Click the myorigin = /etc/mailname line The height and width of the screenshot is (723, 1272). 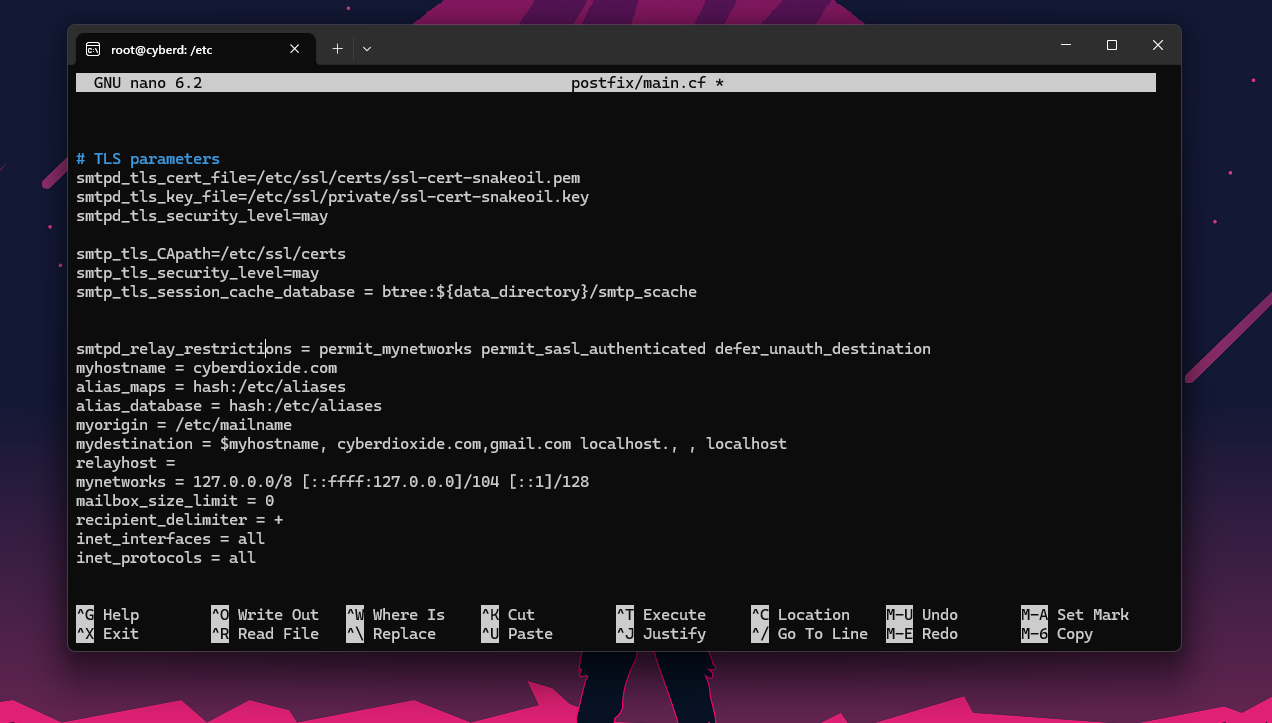184,425
